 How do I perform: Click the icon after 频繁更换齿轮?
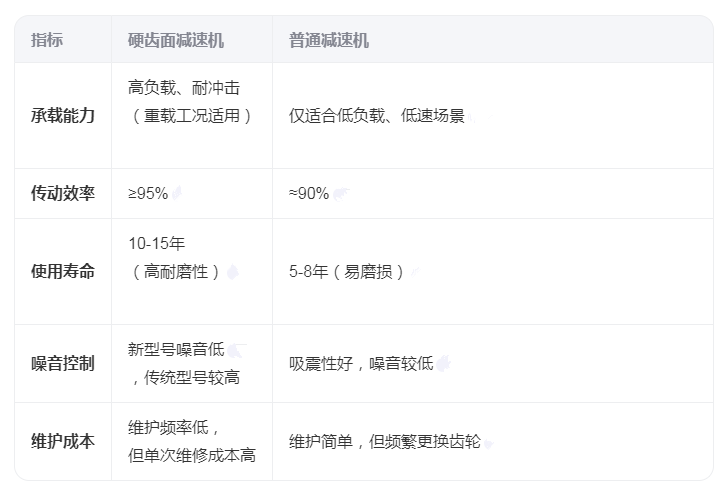pyautogui.click(x=488, y=442)
